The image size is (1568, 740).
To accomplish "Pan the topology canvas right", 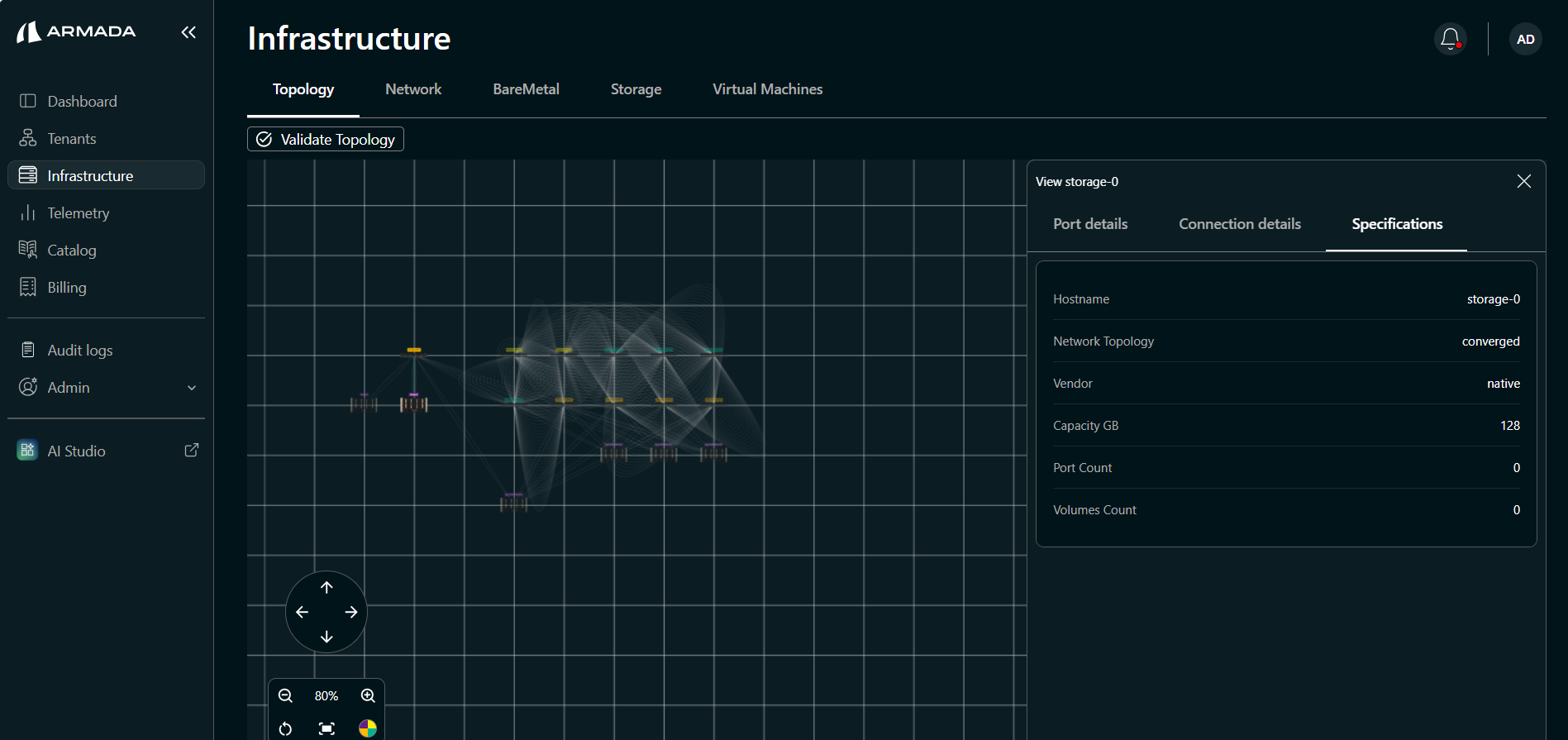I will click(351, 612).
